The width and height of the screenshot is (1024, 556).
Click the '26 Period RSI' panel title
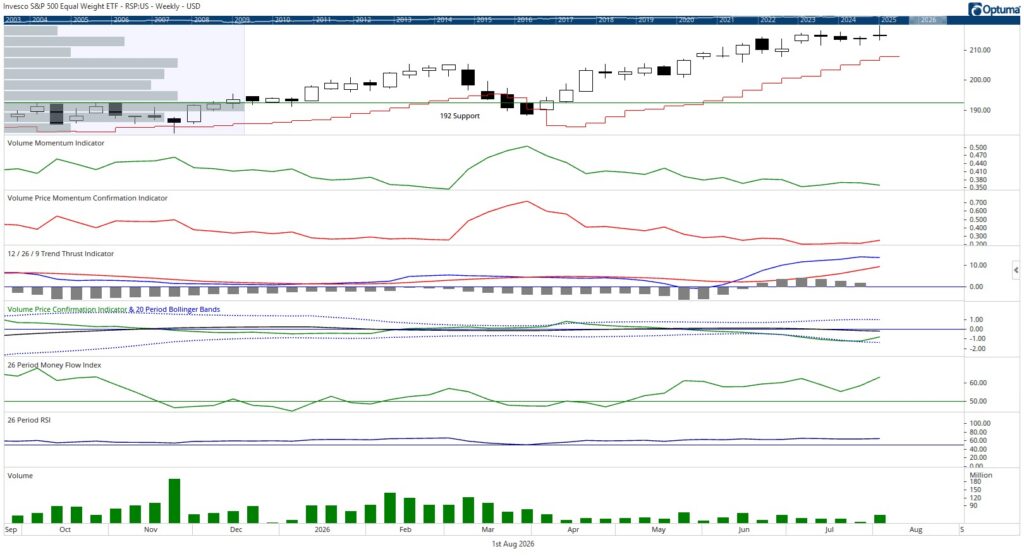pos(29,420)
